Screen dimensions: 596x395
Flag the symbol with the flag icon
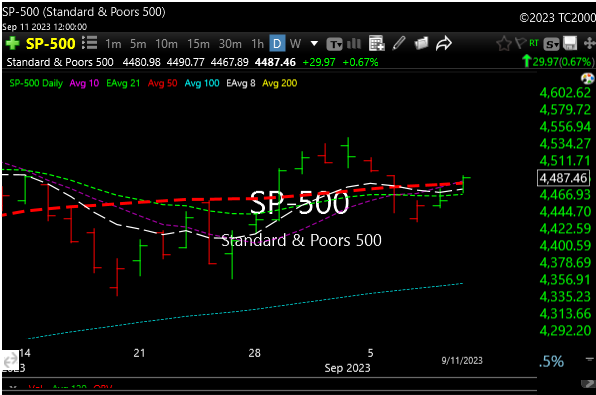coord(520,43)
